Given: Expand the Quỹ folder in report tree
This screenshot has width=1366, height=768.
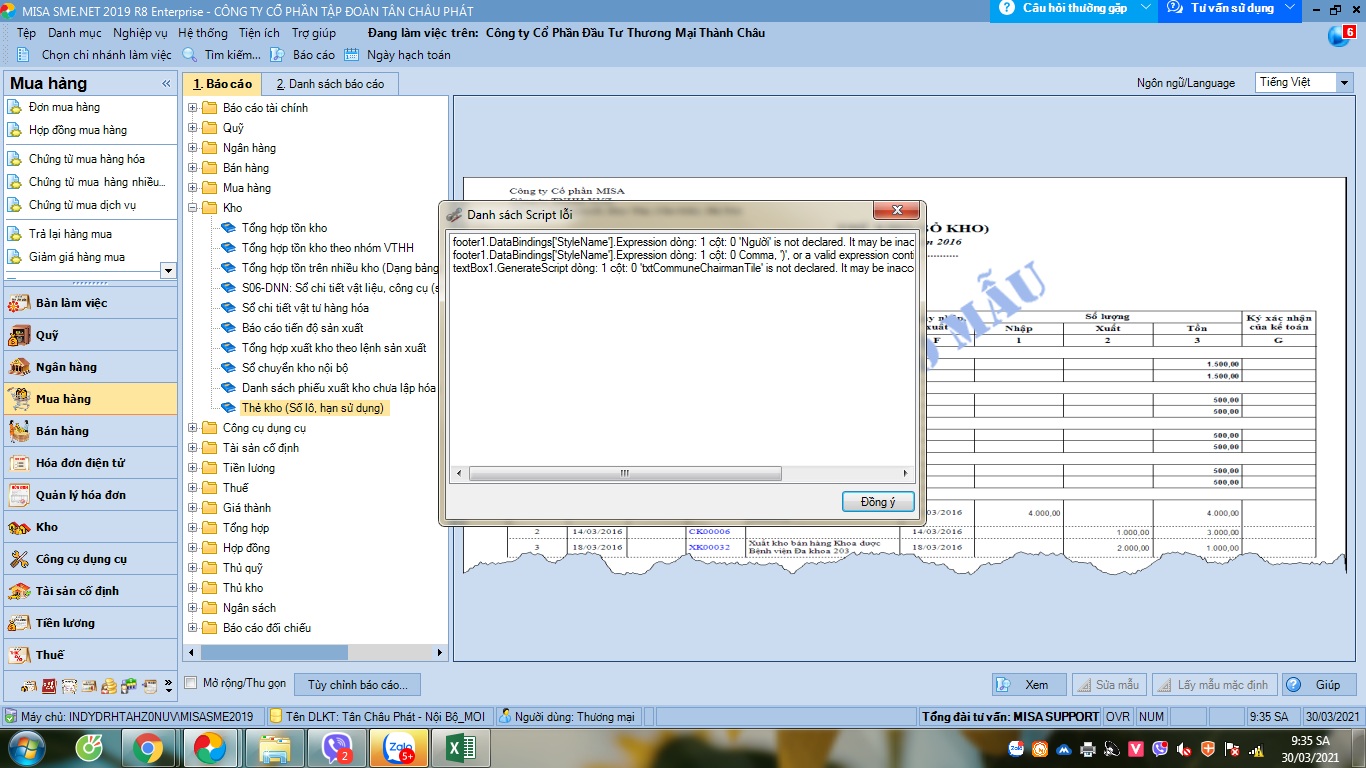Looking at the screenshot, I should click(x=193, y=128).
